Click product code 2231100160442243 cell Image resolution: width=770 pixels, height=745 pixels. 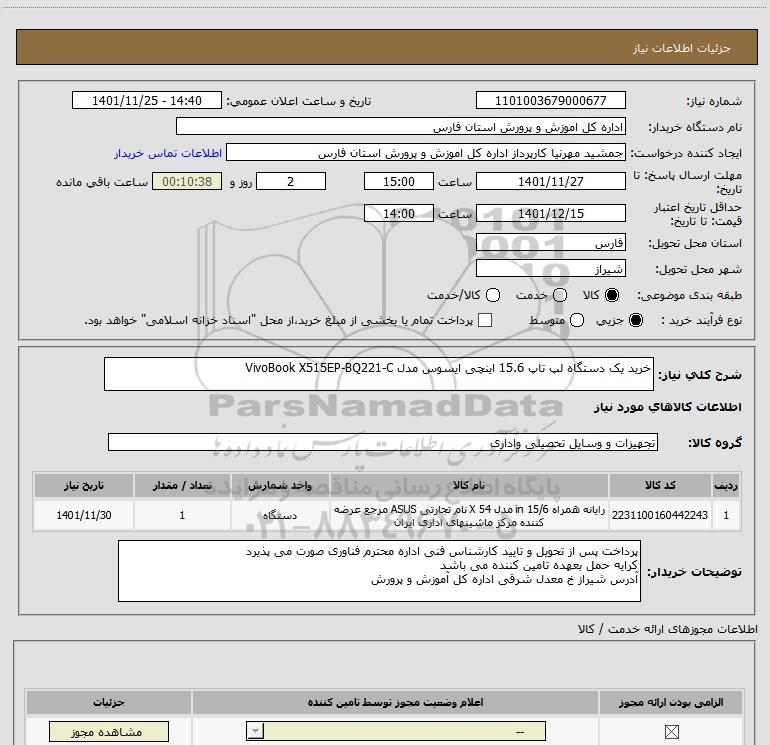(660, 515)
